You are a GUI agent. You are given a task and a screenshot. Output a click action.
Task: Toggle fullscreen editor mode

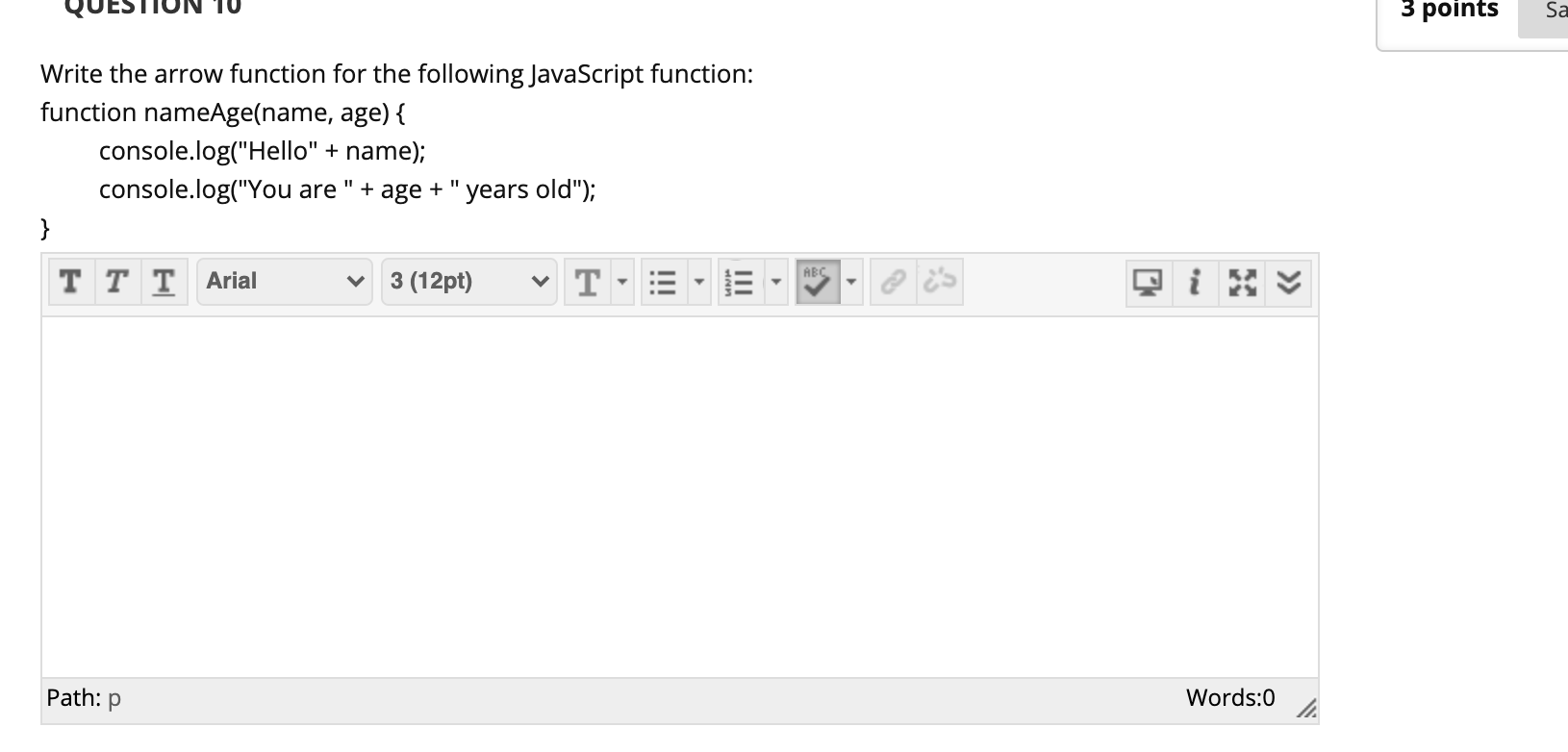(1242, 283)
